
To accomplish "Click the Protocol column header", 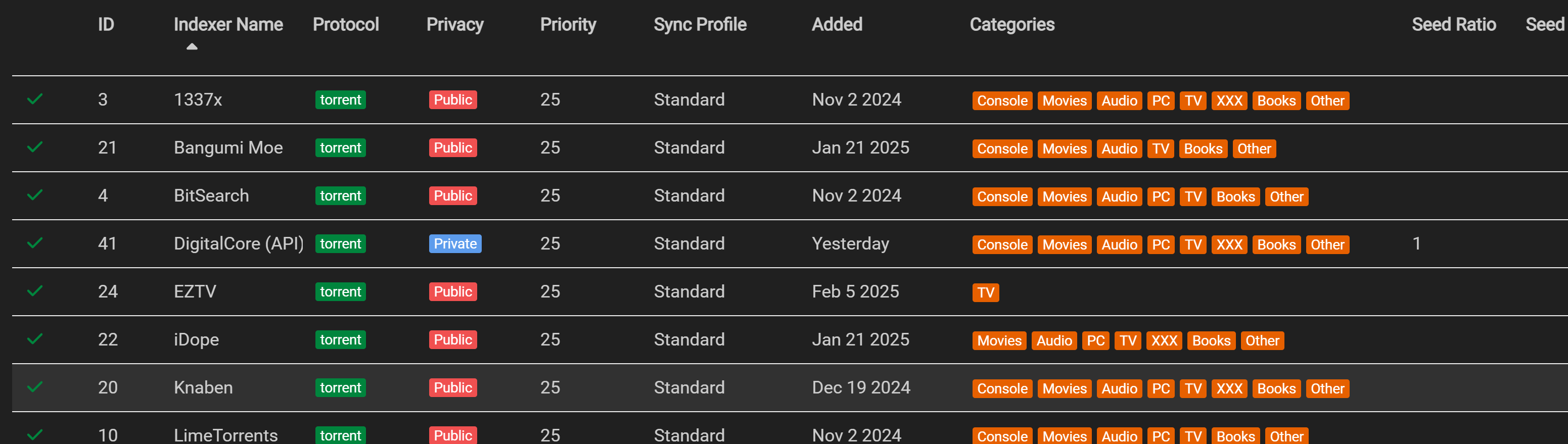I will point(345,24).
